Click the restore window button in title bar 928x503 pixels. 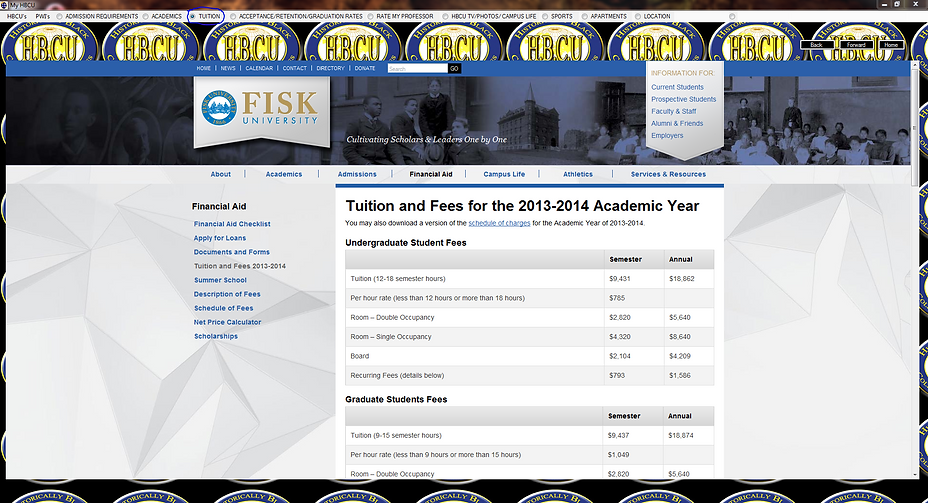tap(898, 4)
